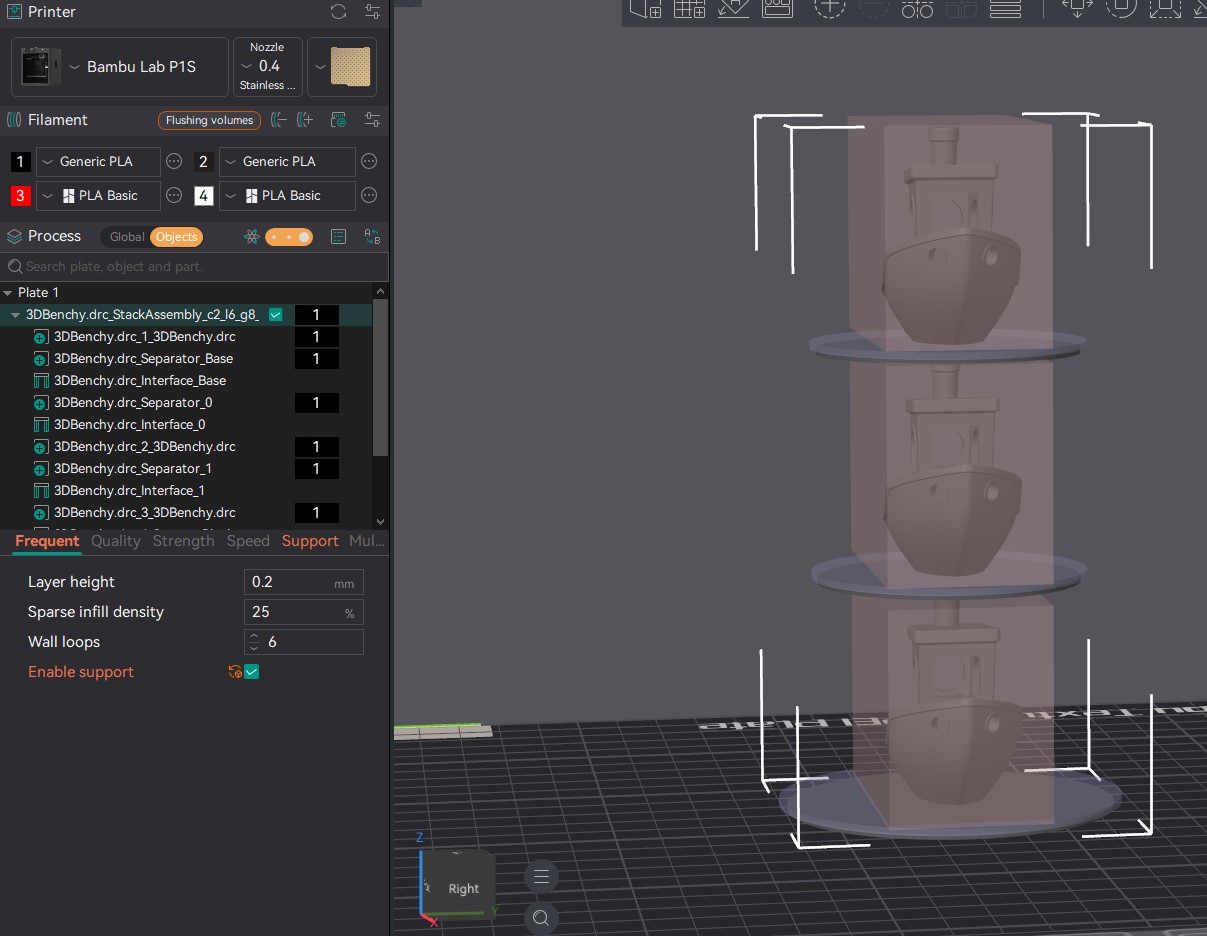The height and width of the screenshot is (936, 1207).
Task: Click reset icon beside Enable support
Action: tap(235, 672)
